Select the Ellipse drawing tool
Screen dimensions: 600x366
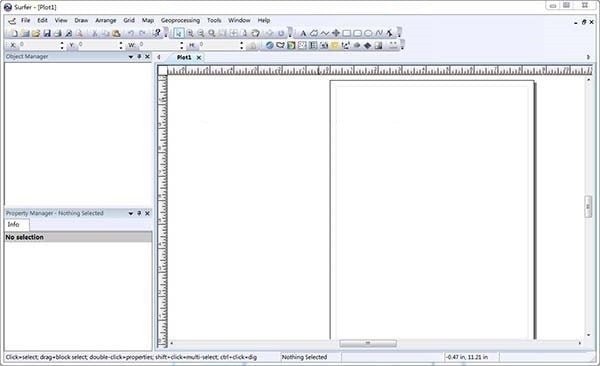pyautogui.click(x=368, y=33)
